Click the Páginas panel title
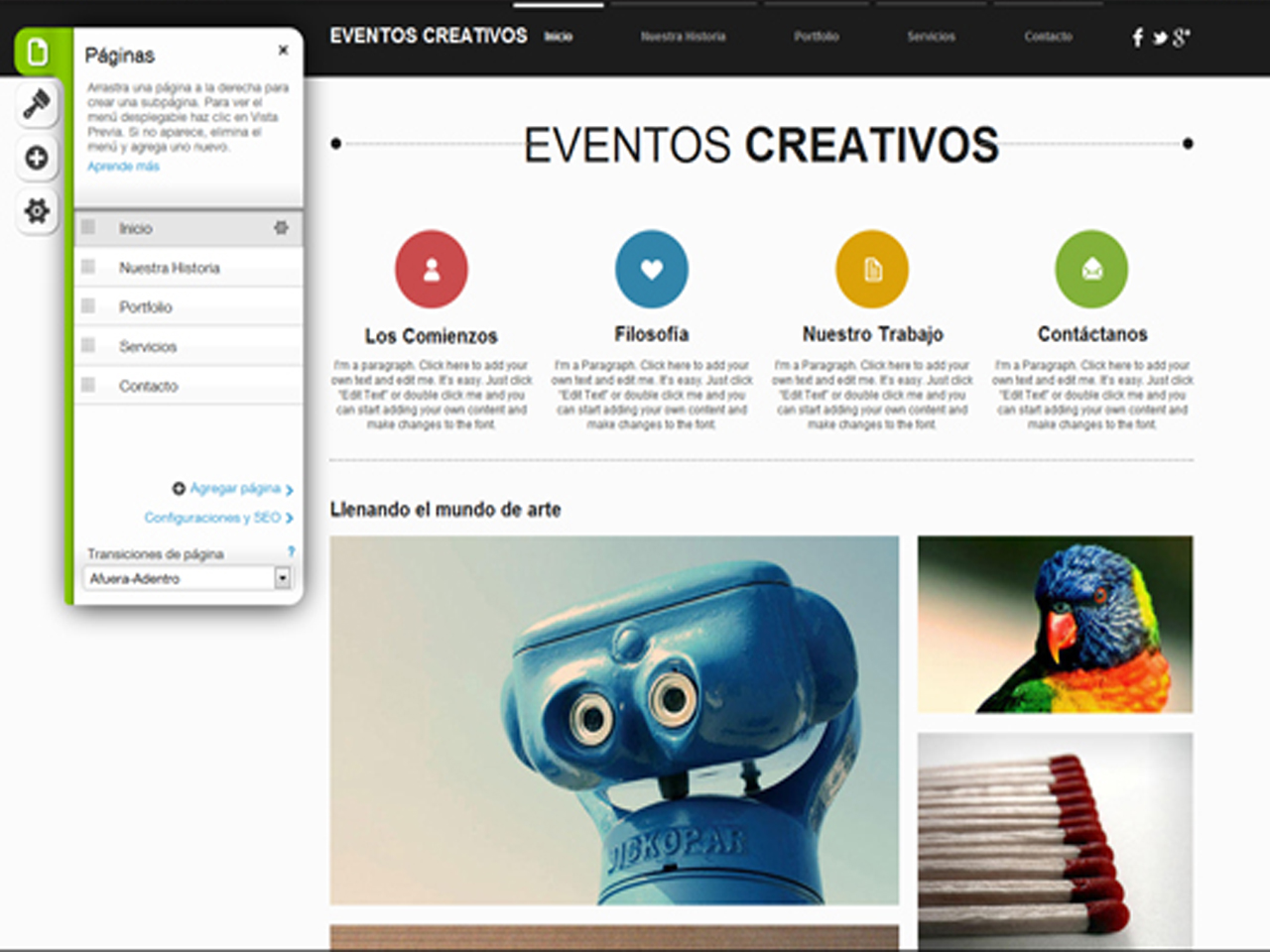Image resolution: width=1270 pixels, height=952 pixels. click(120, 56)
